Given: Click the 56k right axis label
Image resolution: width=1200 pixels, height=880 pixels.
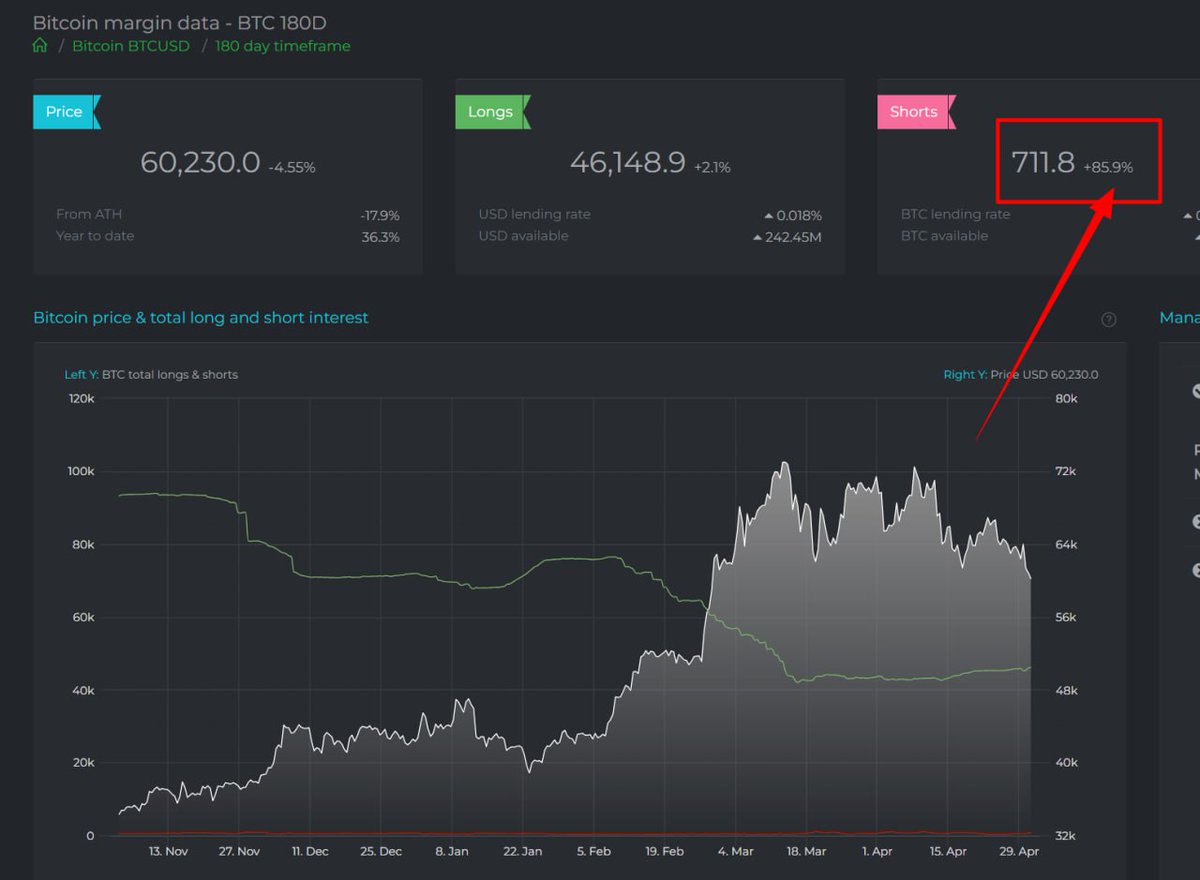Looking at the screenshot, I should click(x=1066, y=618).
